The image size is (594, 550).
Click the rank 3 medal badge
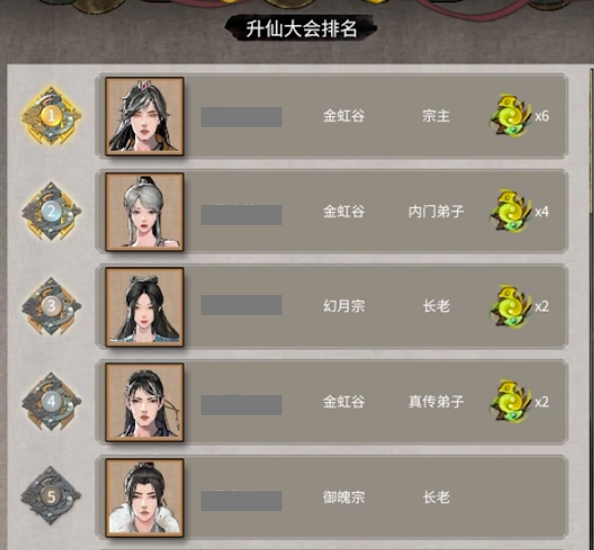click(51, 306)
